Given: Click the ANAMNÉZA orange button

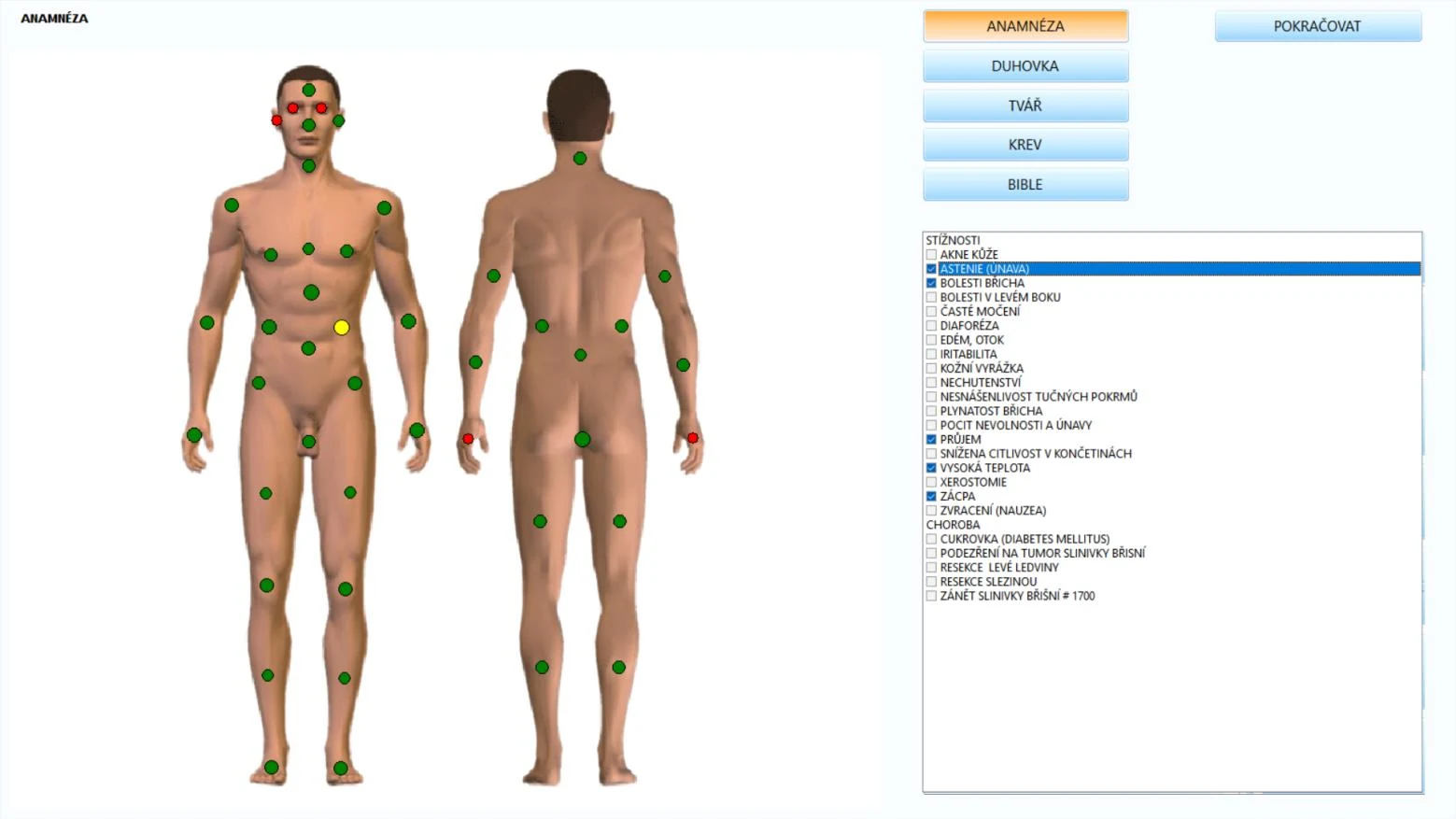Looking at the screenshot, I should click(x=1025, y=26).
